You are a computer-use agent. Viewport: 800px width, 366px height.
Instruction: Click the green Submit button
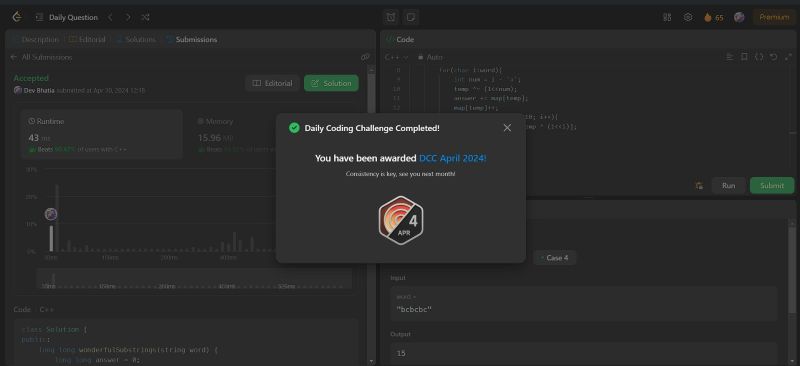coord(772,185)
